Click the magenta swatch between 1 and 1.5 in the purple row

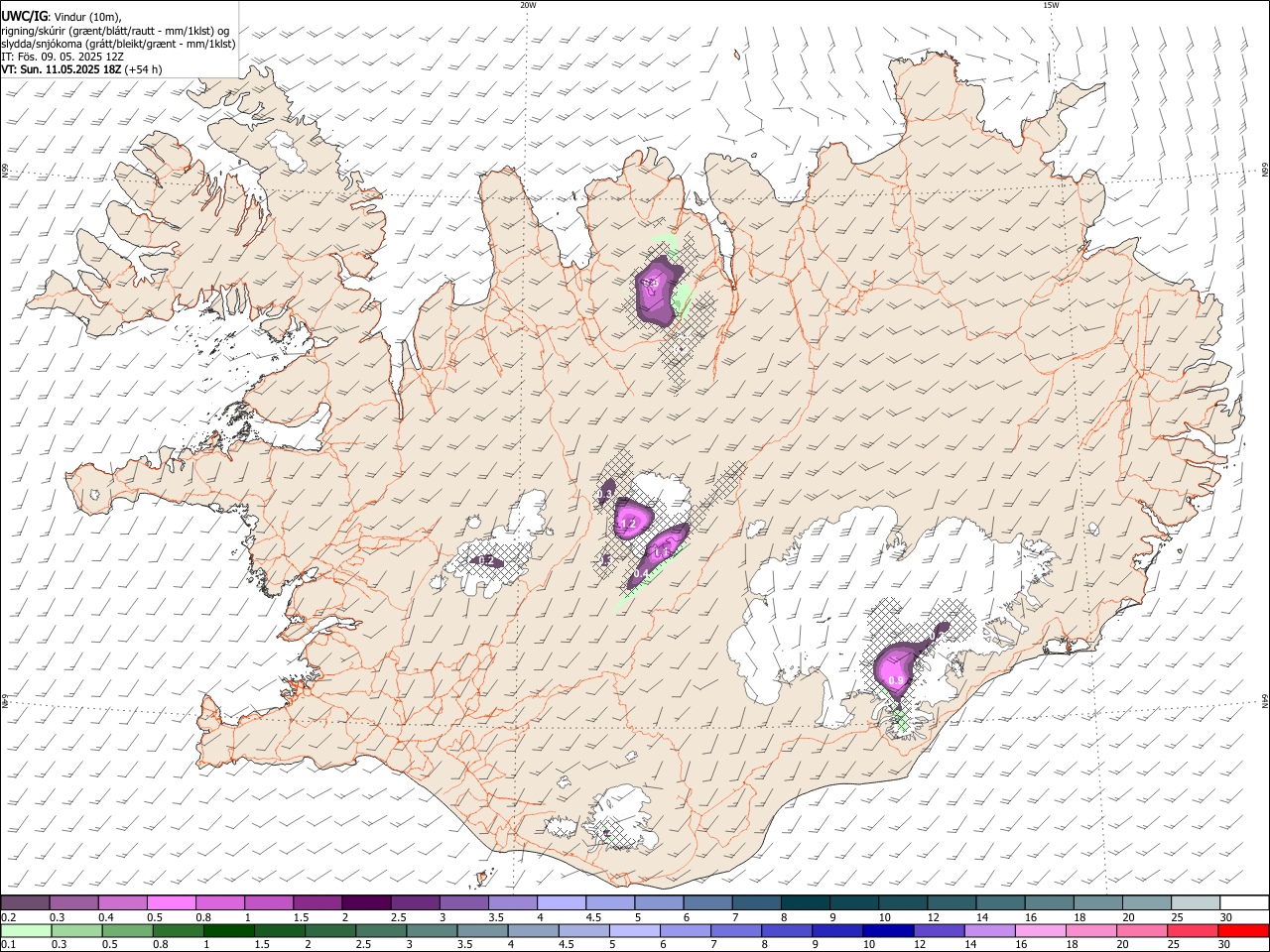pos(268,902)
